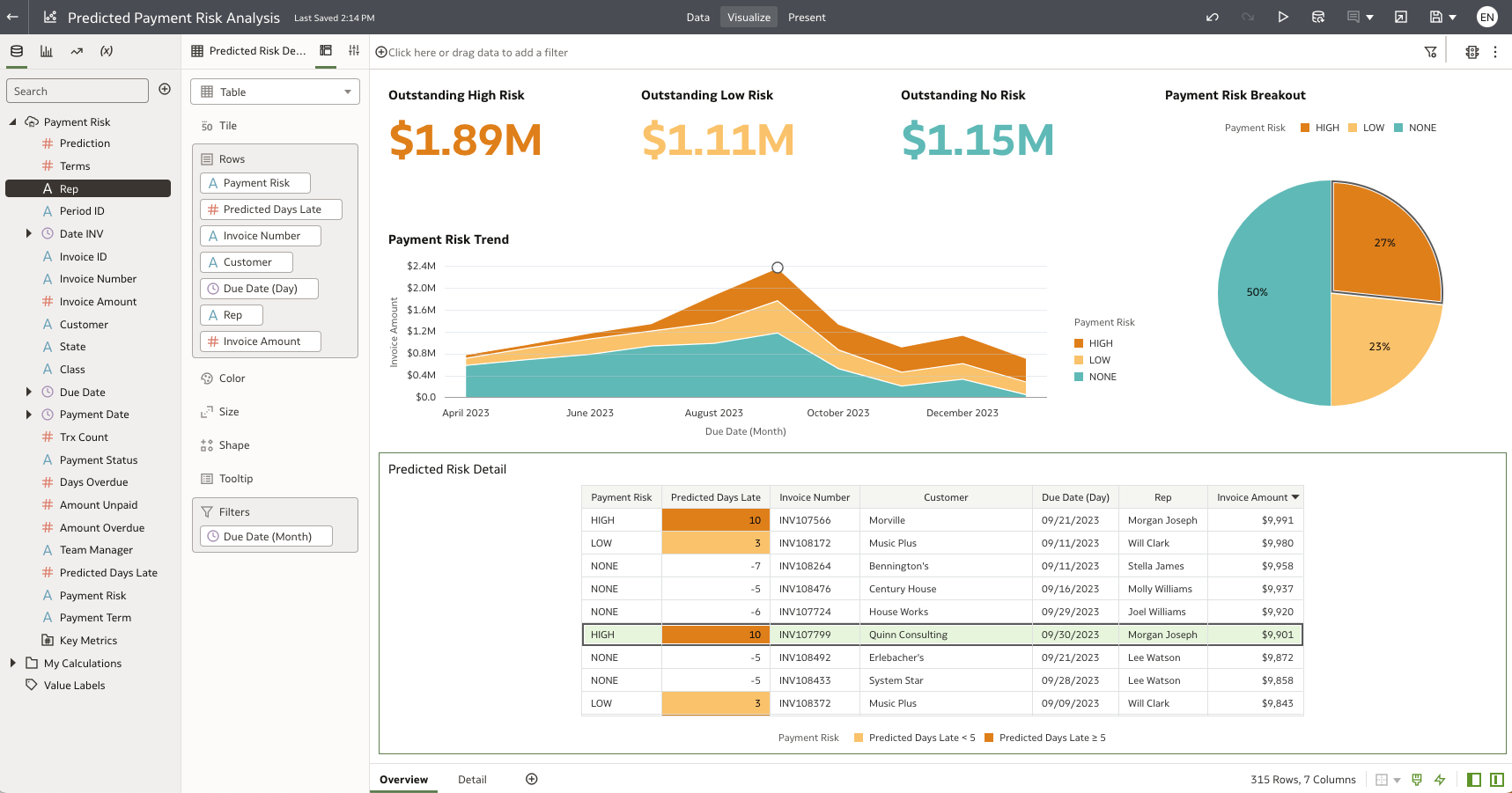Toggle the auto-apply data lightning icon
This screenshot has height=793, width=1512.
(1440, 780)
